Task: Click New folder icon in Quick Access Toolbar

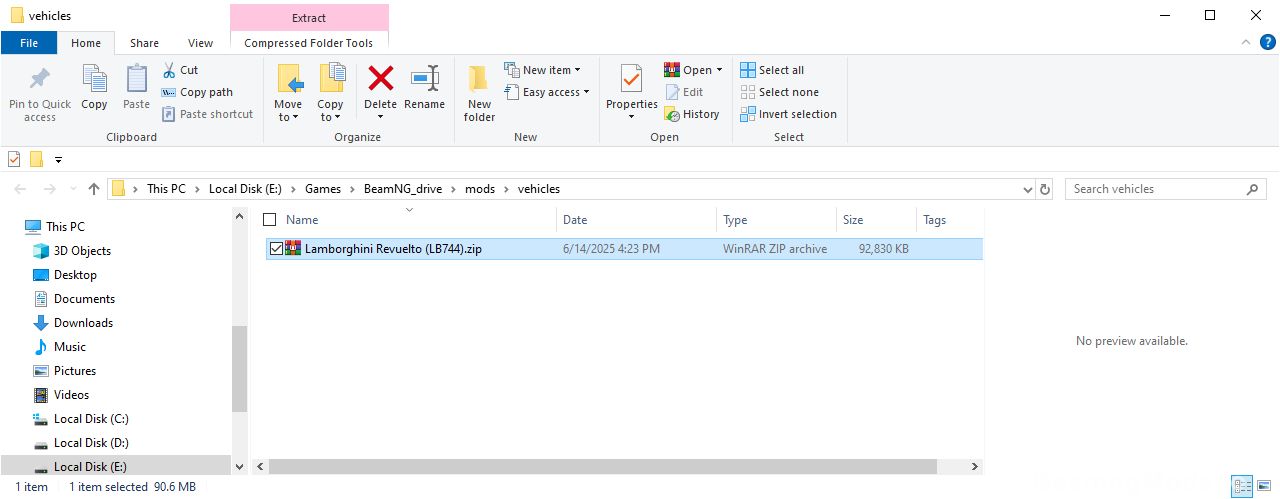Action: [x=36, y=159]
